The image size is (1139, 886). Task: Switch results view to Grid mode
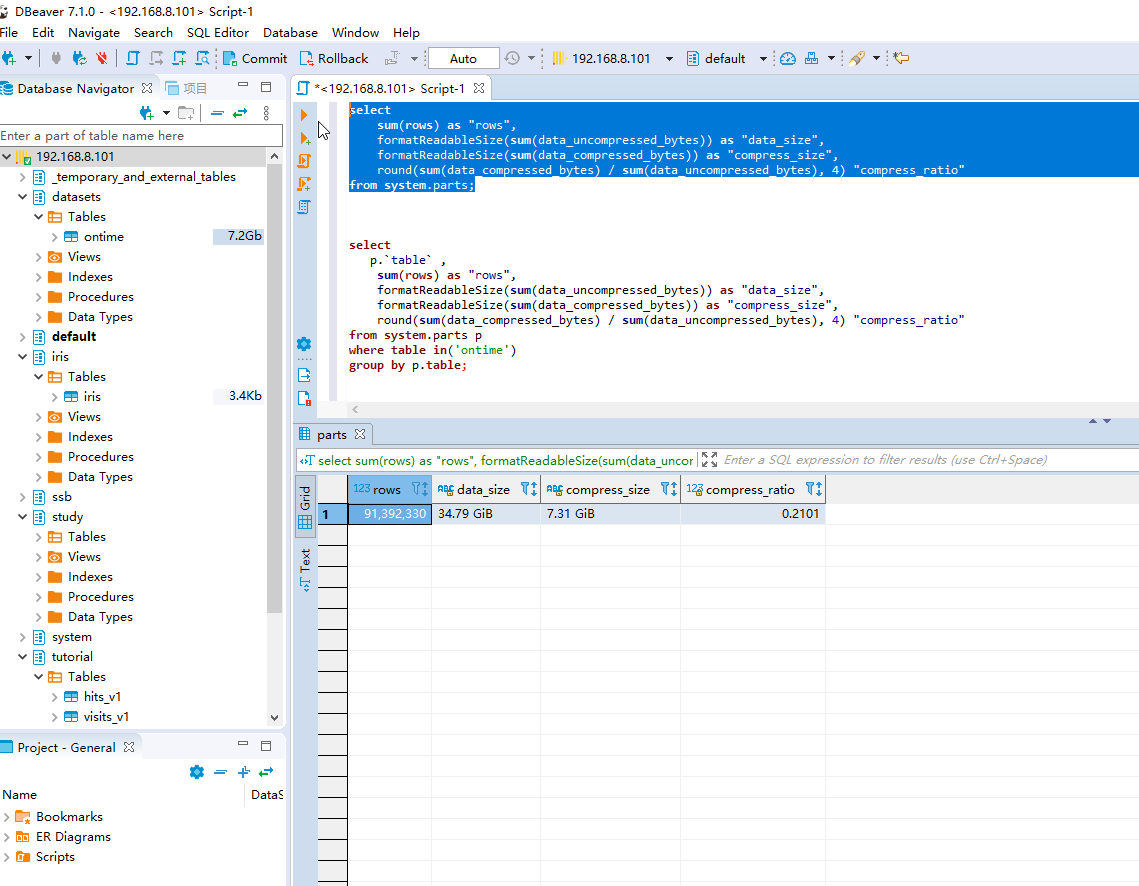click(305, 508)
